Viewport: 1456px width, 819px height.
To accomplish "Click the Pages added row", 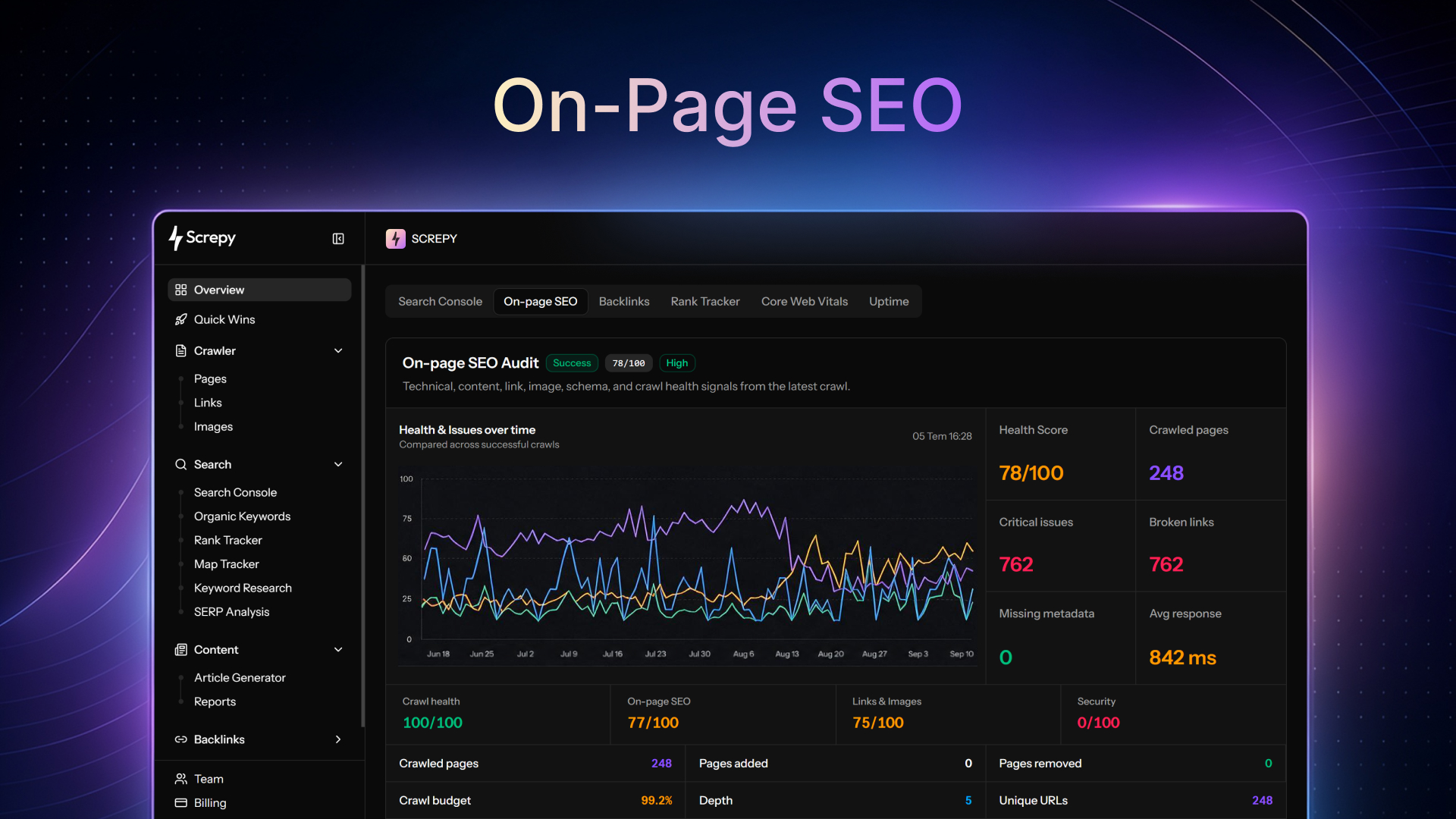I will (x=835, y=764).
